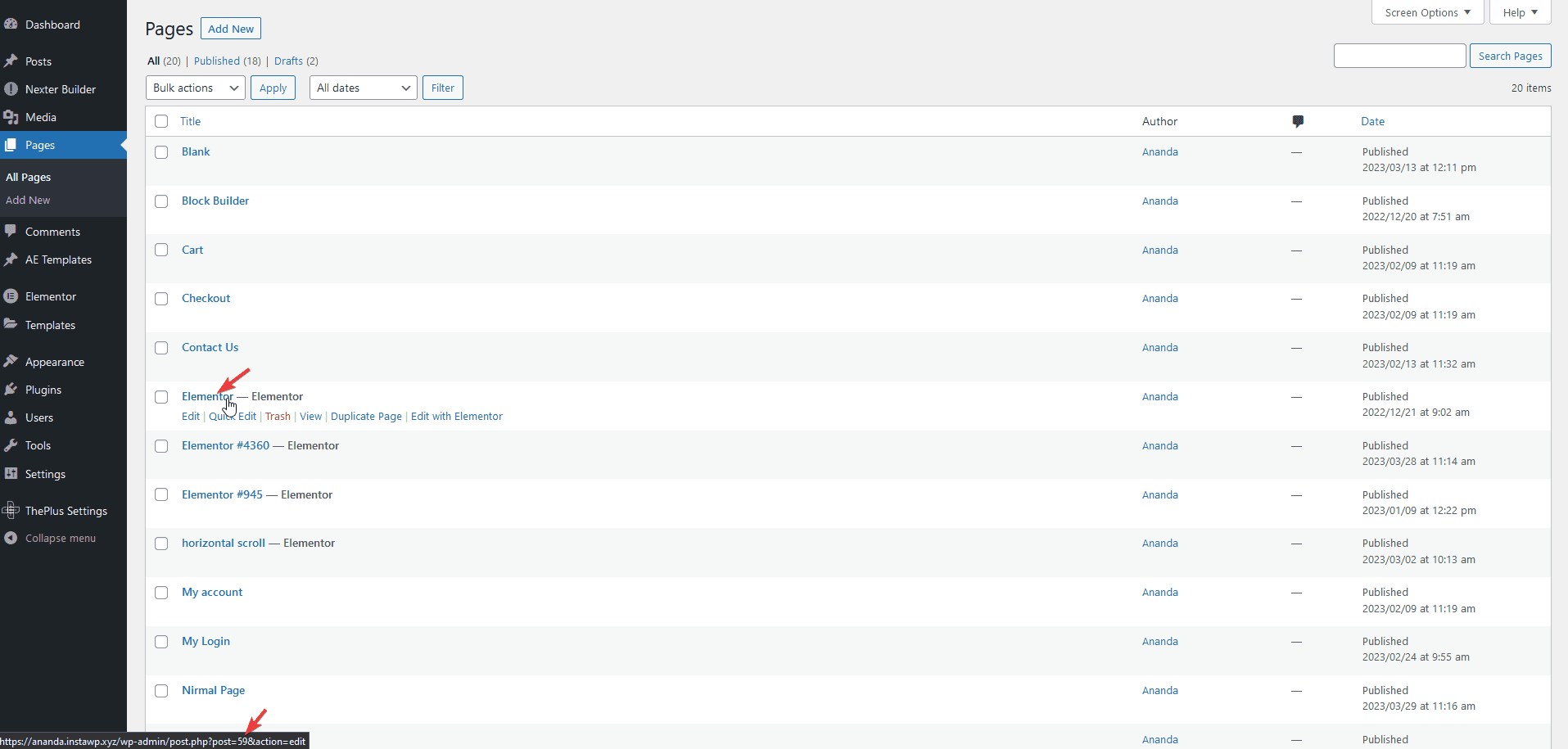
Task: Sort pages by the Date column
Action: 1372,121
